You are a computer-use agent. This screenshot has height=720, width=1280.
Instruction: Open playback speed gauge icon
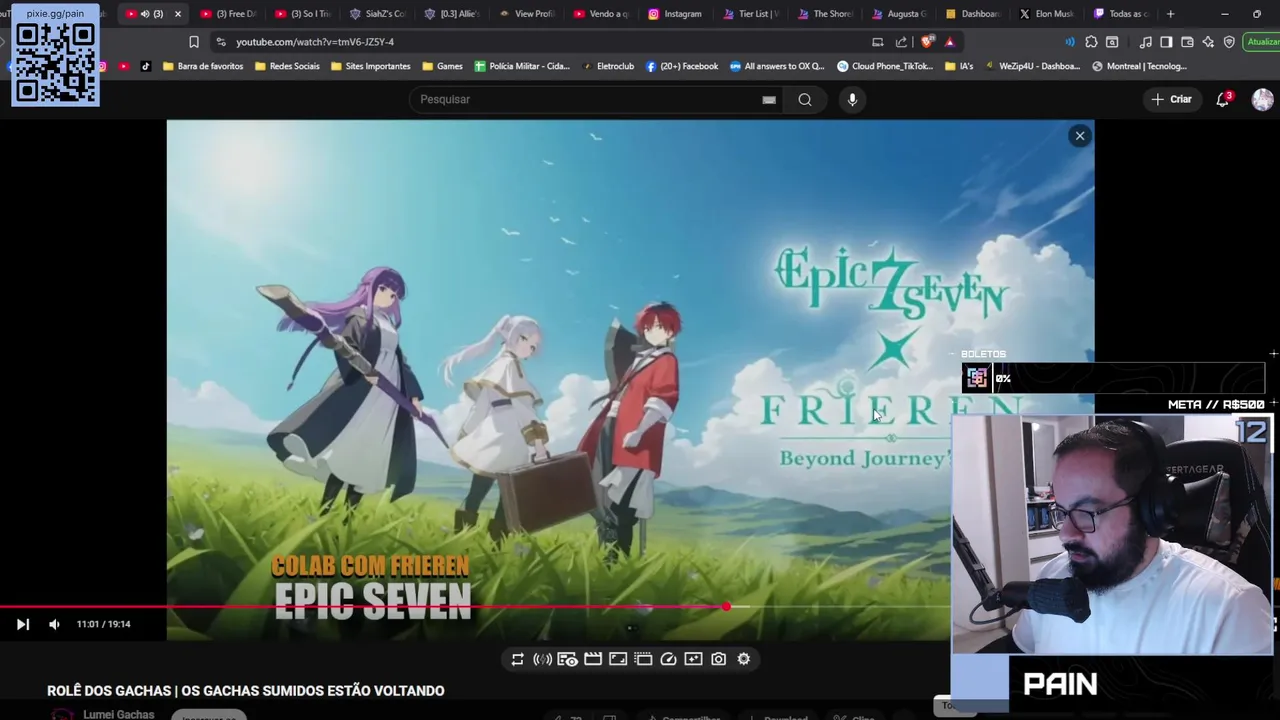coord(668,659)
